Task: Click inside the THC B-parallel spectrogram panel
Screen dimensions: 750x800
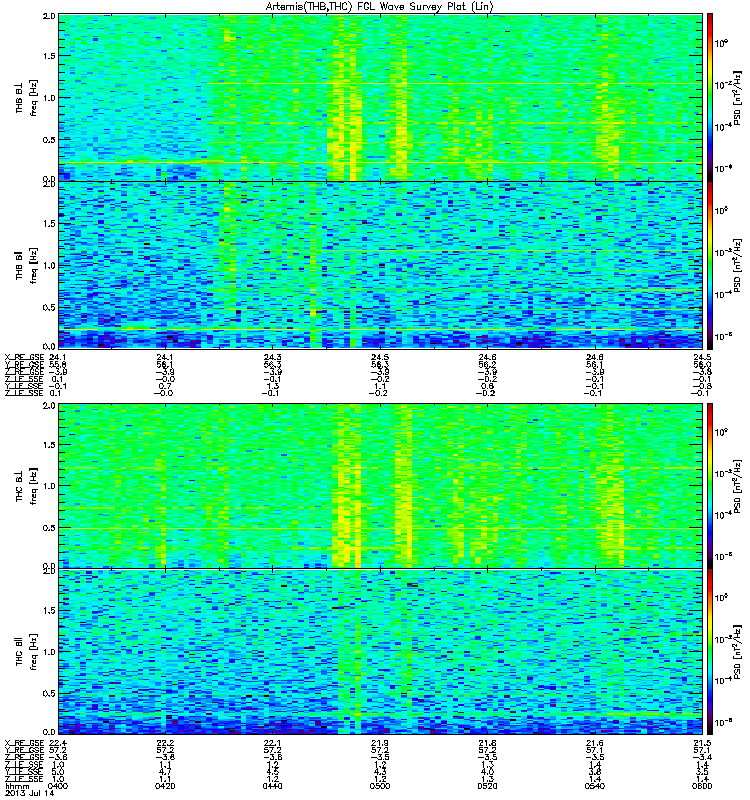Action: pyautogui.click(x=380, y=652)
